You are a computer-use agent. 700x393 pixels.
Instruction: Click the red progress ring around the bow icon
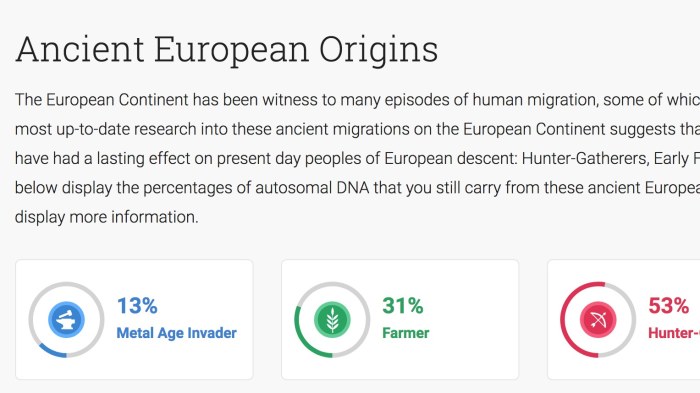tap(598, 320)
